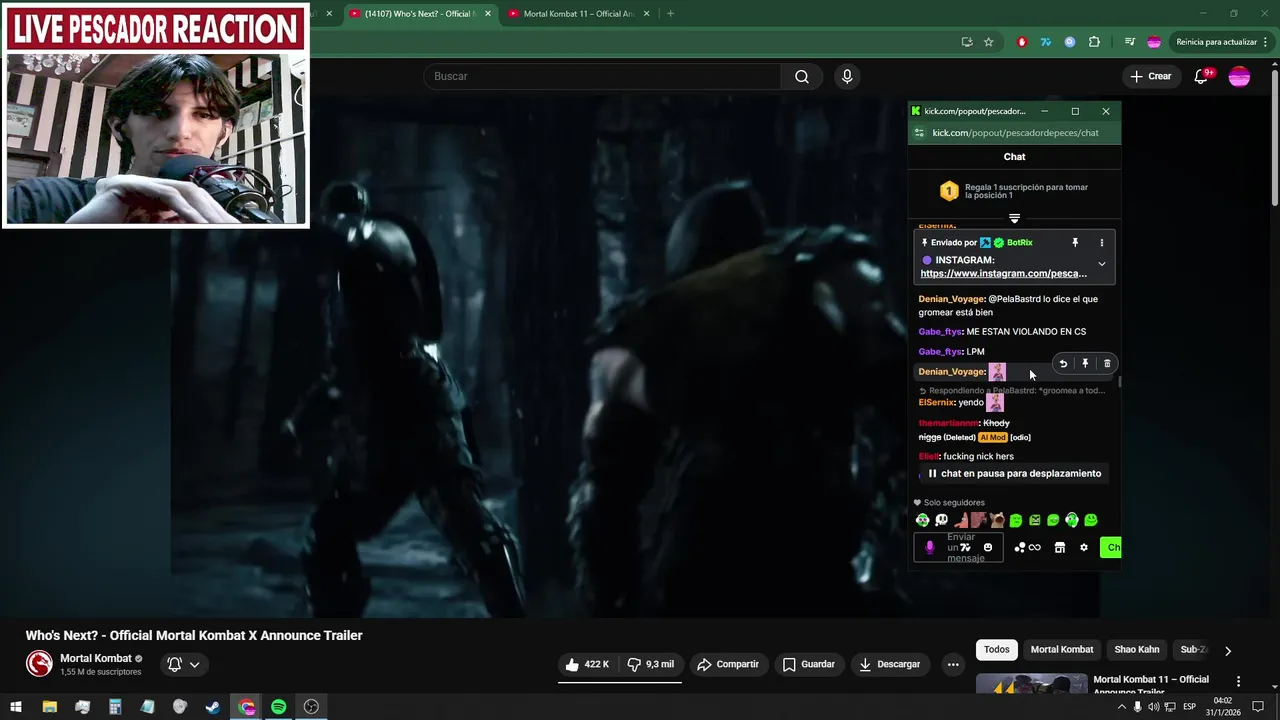Click the purple microphone icon in chat input
The width and height of the screenshot is (1280, 720).
[929, 547]
